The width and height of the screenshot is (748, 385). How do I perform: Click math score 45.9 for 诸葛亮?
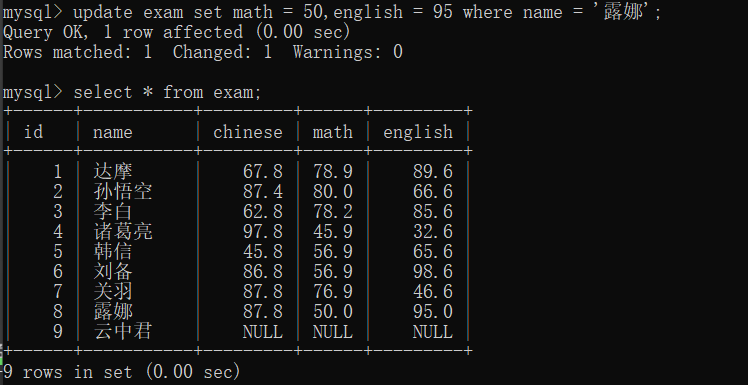click(333, 232)
